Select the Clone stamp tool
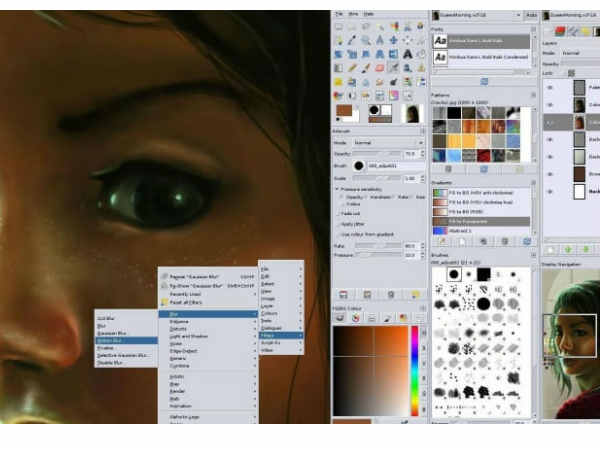 coord(407,68)
